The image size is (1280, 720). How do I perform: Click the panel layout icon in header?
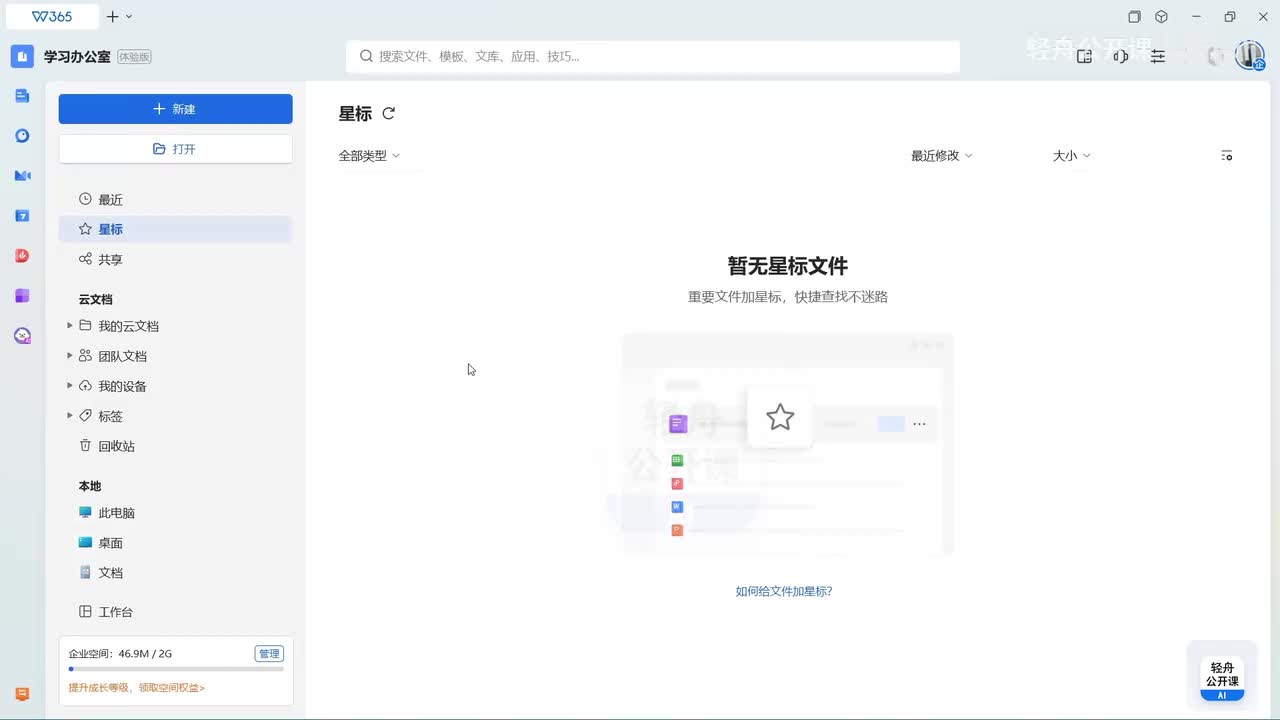[x=1084, y=56]
